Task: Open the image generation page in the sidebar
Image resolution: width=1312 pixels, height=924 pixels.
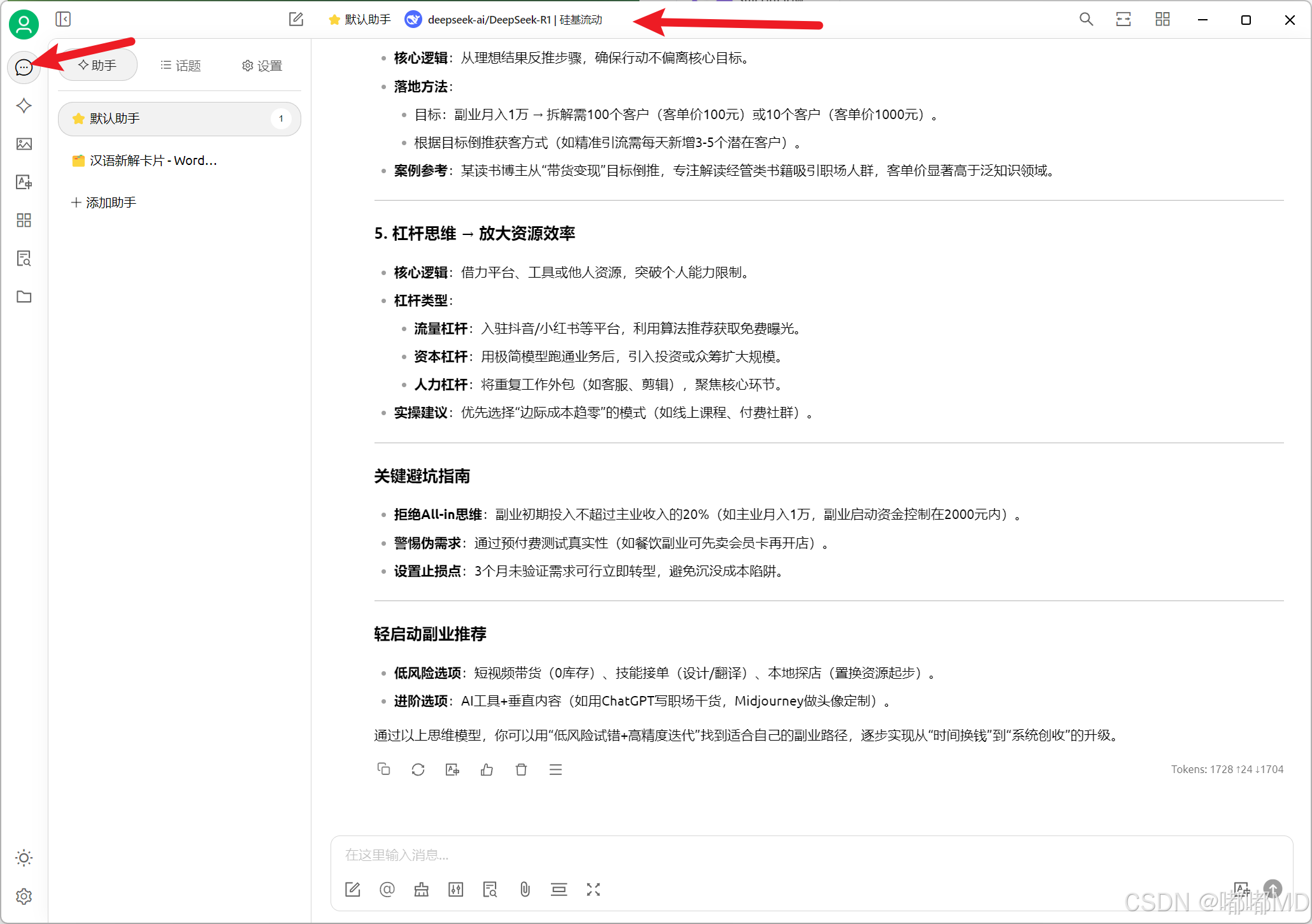Action: pos(24,144)
